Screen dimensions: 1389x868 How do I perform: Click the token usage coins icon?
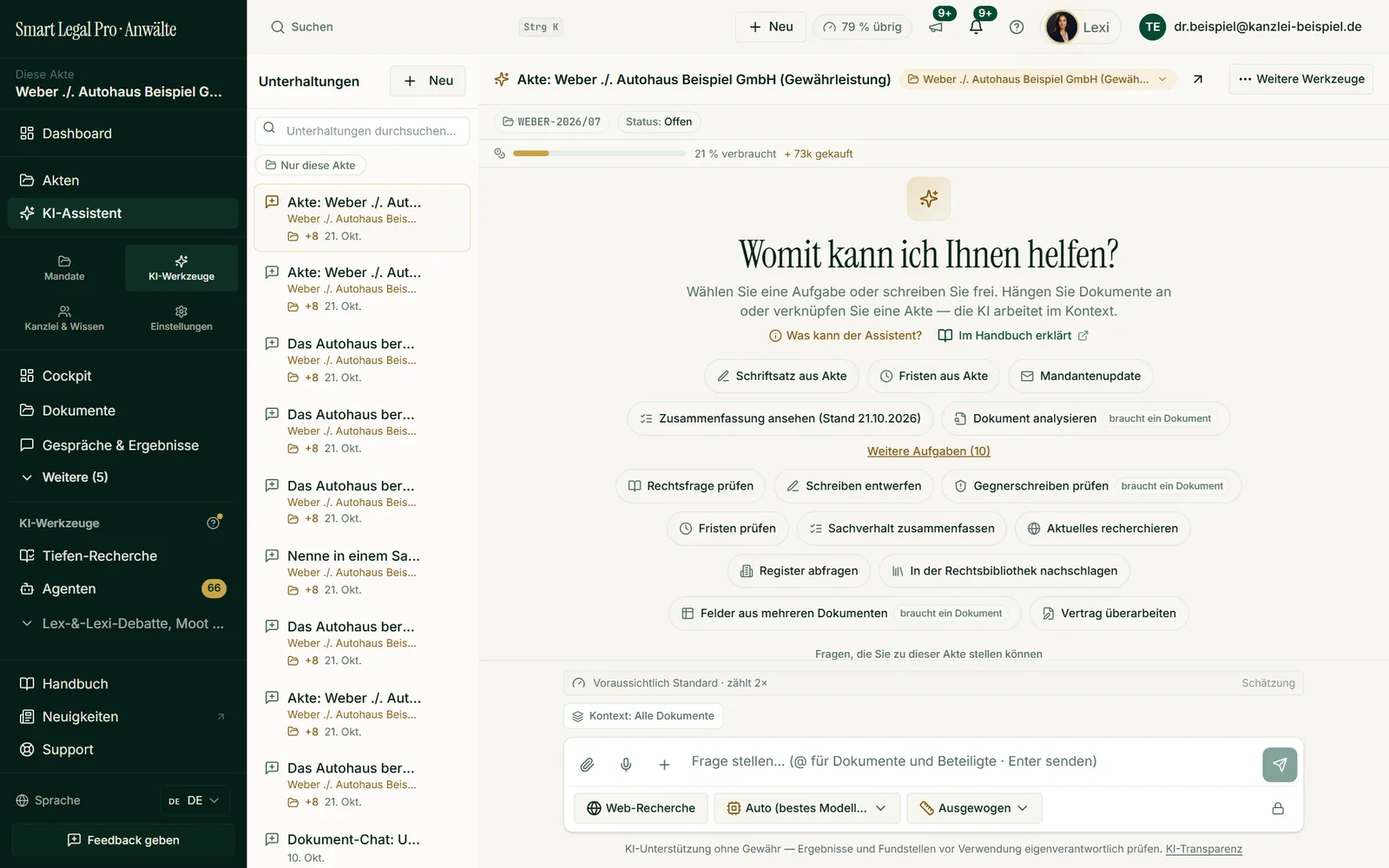click(499, 154)
